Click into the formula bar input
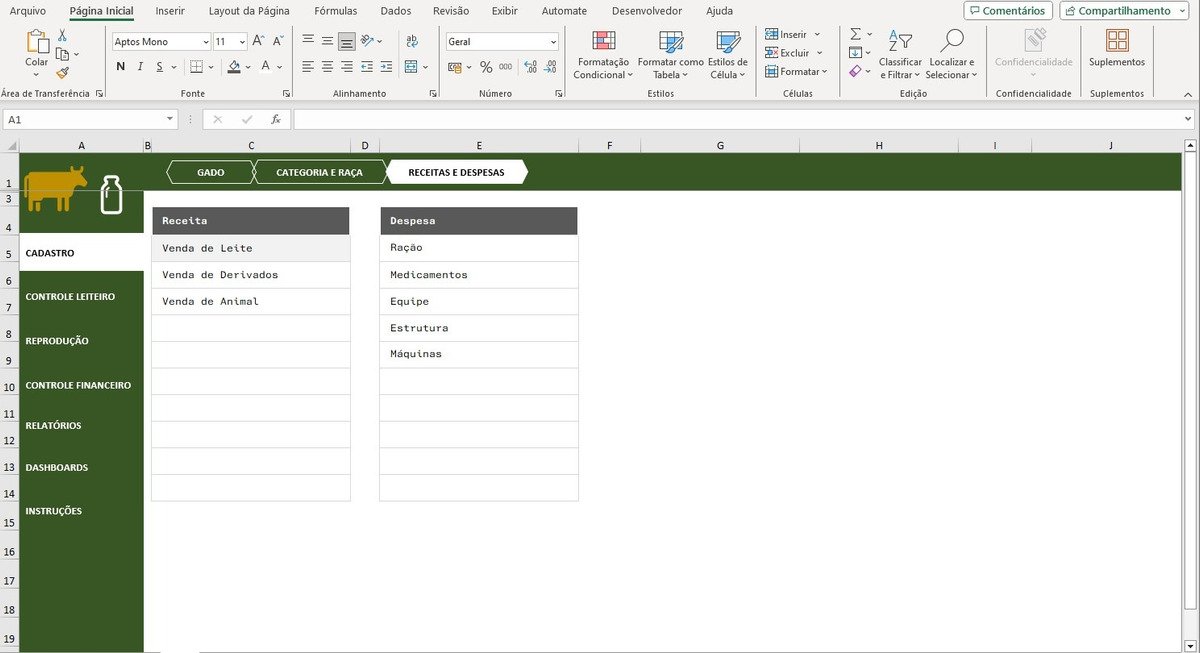Screen dimensions: 1200x653 (x=737, y=119)
